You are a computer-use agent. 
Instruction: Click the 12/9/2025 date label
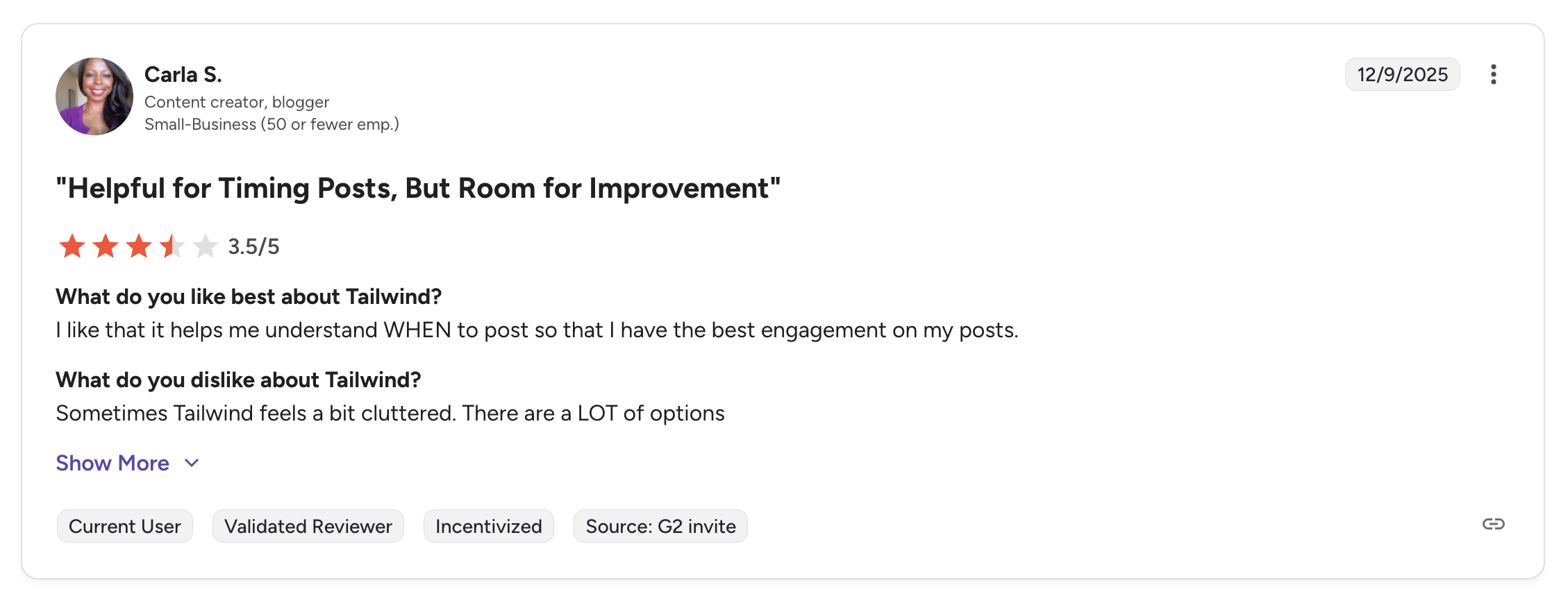[x=1401, y=74]
